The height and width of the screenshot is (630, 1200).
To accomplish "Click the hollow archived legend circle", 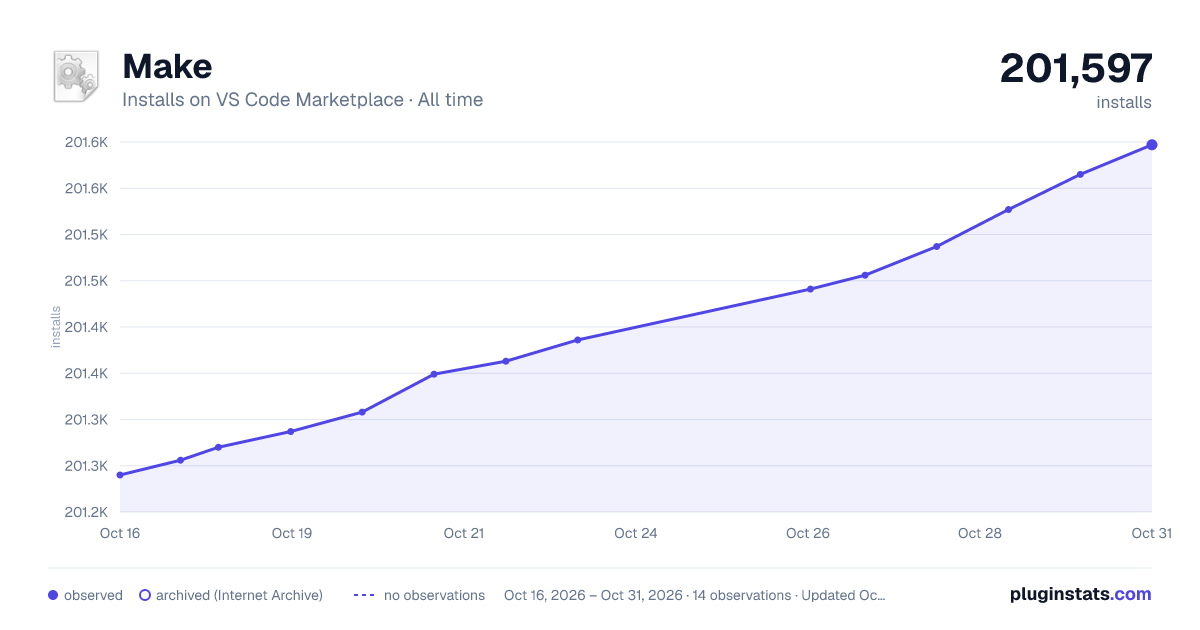I will 145,595.
